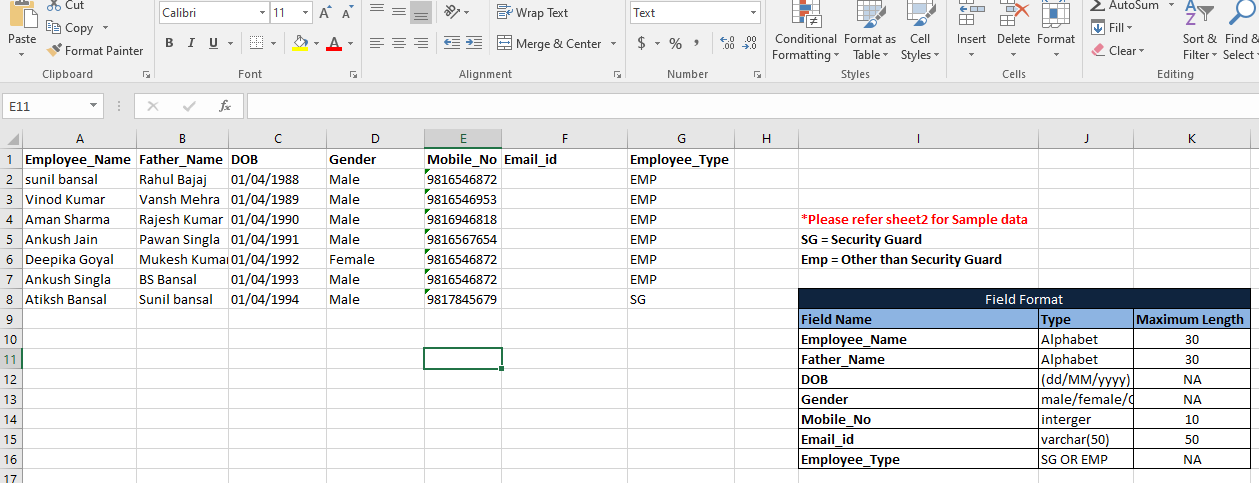The width and height of the screenshot is (1259, 483).
Task: Click the Increase Indent icon
Action: pyautogui.click(x=473, y=43)
